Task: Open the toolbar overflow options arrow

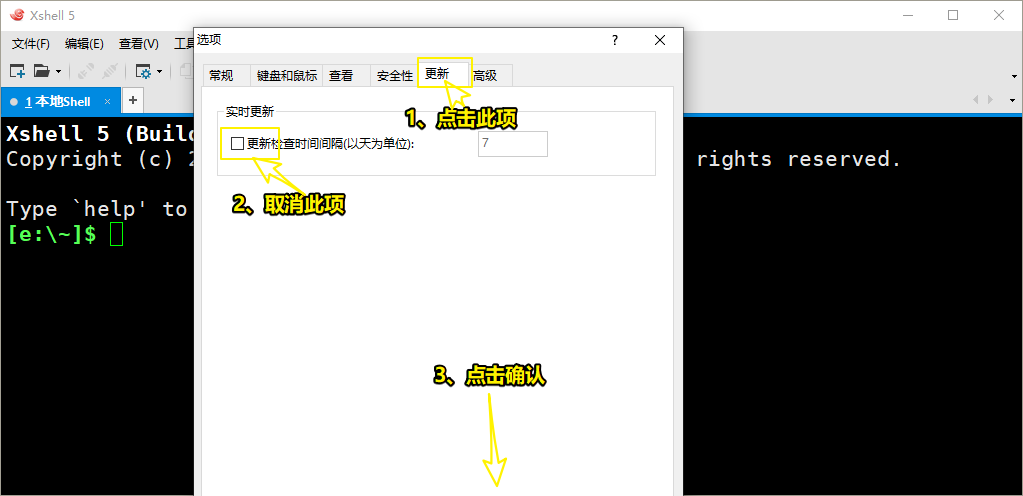Action: [1013, 76]
